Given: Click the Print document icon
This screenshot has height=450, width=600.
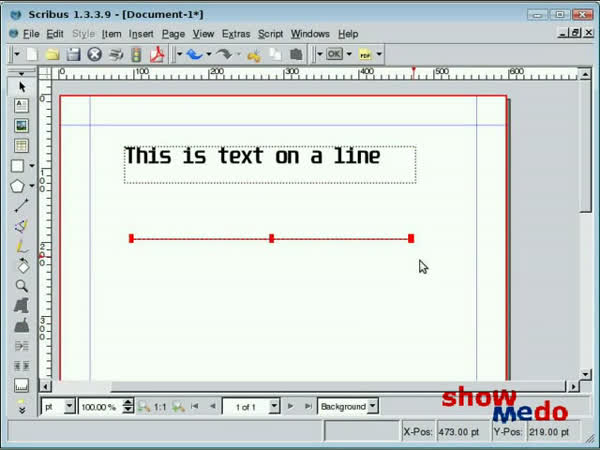Looking at the screenshot, I should click(115, 54).
